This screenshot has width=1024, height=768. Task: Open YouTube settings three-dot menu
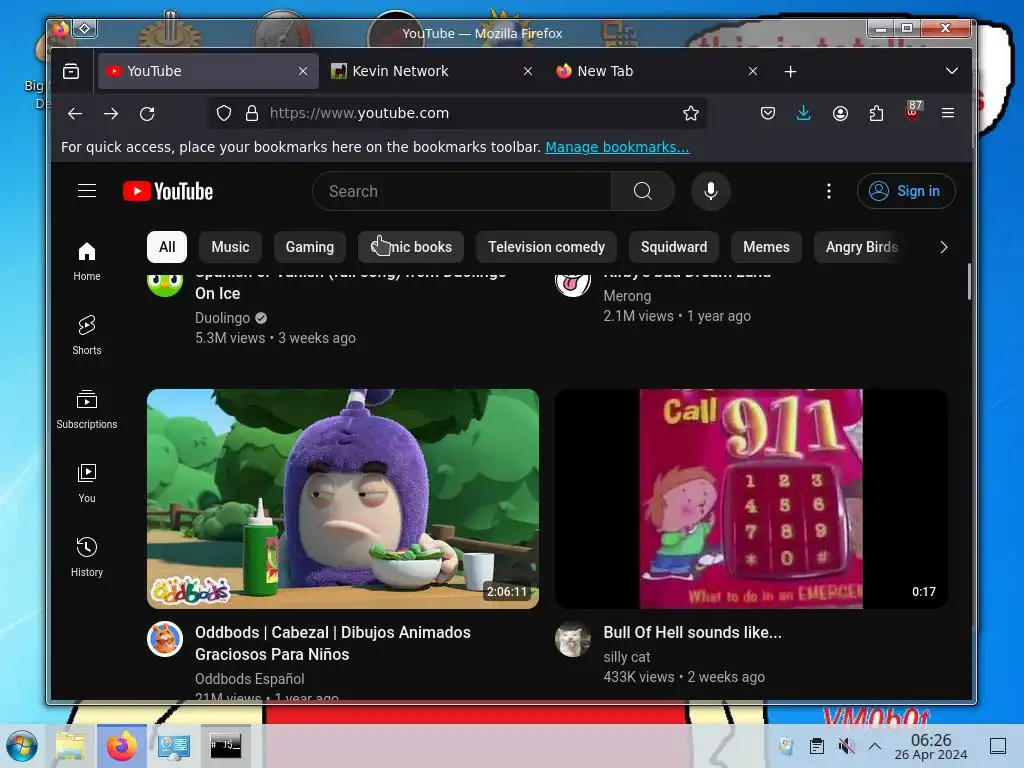pyautogui.click(x=829, y=191)
